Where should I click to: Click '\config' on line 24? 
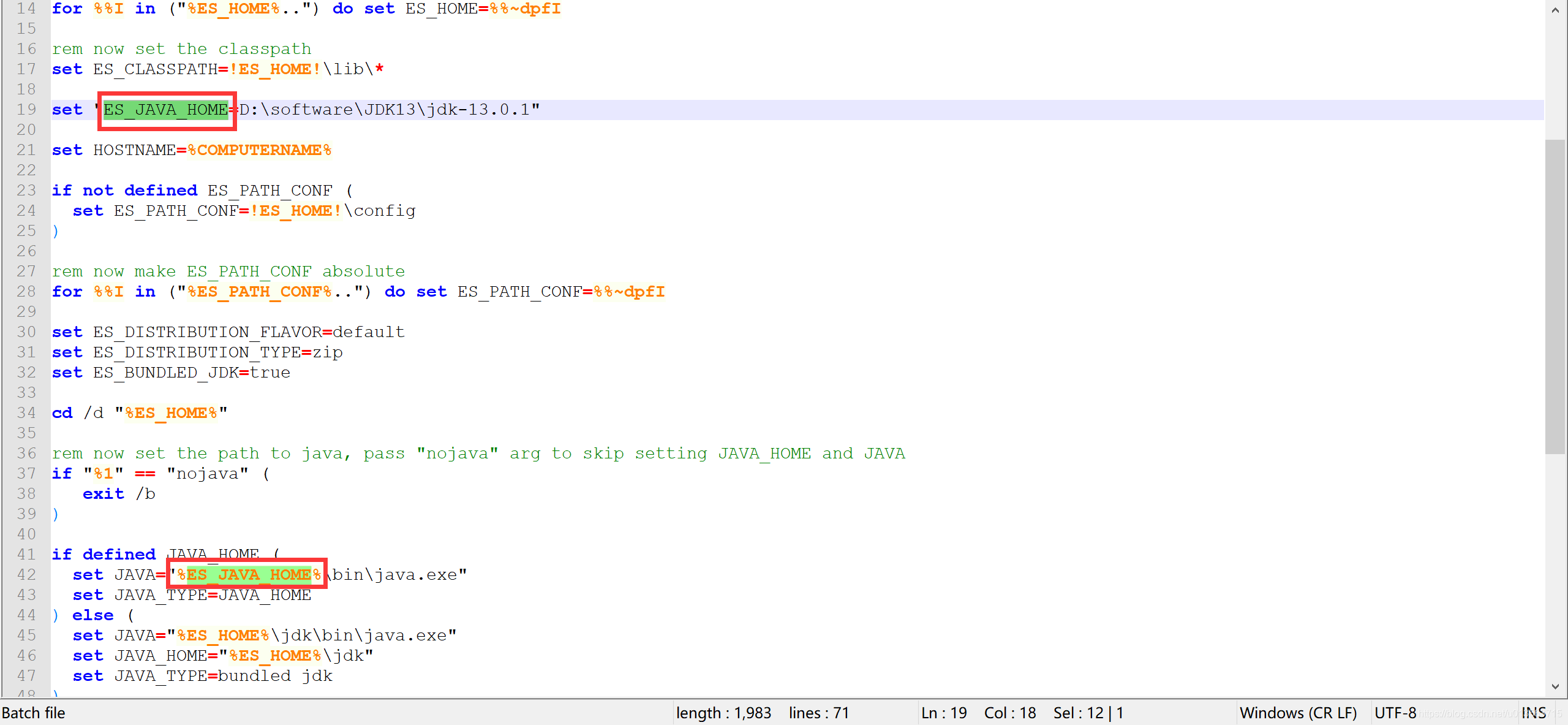pyautogui.click(x=379, y=211)
